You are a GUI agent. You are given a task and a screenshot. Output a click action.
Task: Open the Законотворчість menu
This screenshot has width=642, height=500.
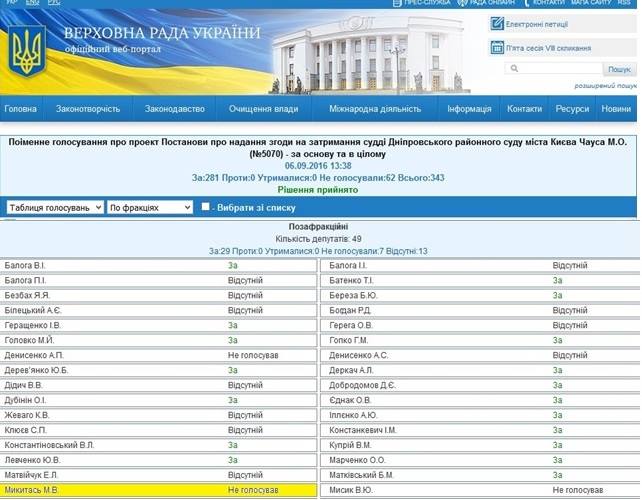click(88, 109)
